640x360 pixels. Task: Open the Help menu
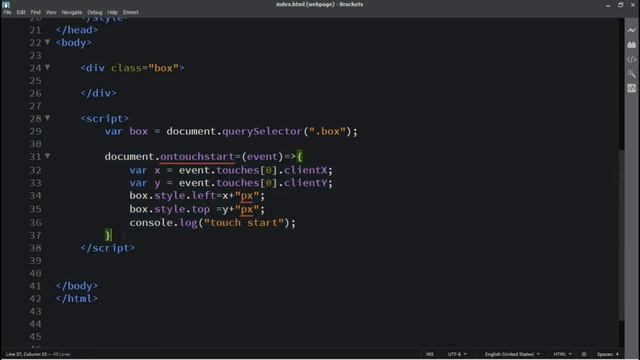click(112, 12)
